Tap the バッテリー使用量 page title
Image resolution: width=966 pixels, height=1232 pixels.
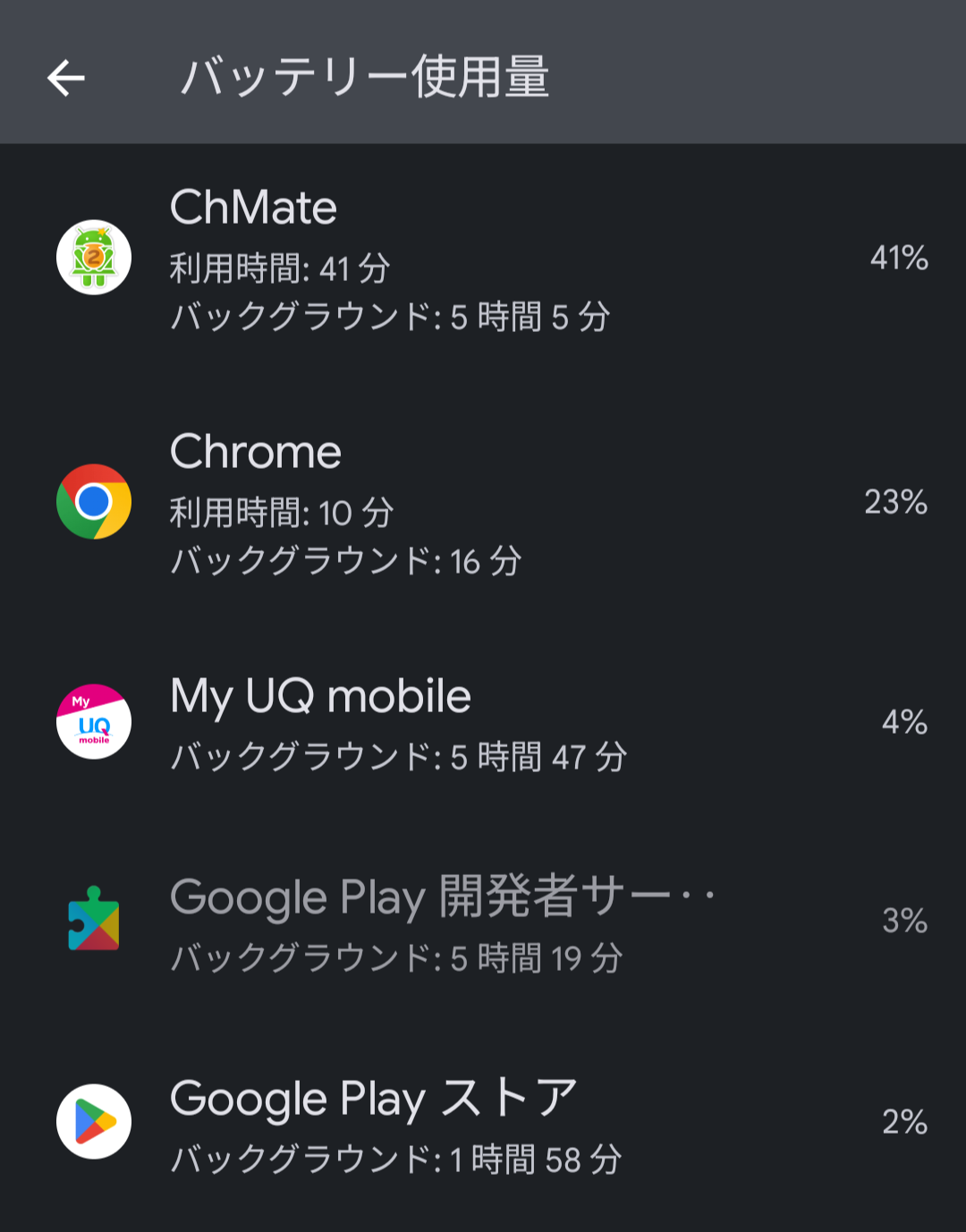365,77
